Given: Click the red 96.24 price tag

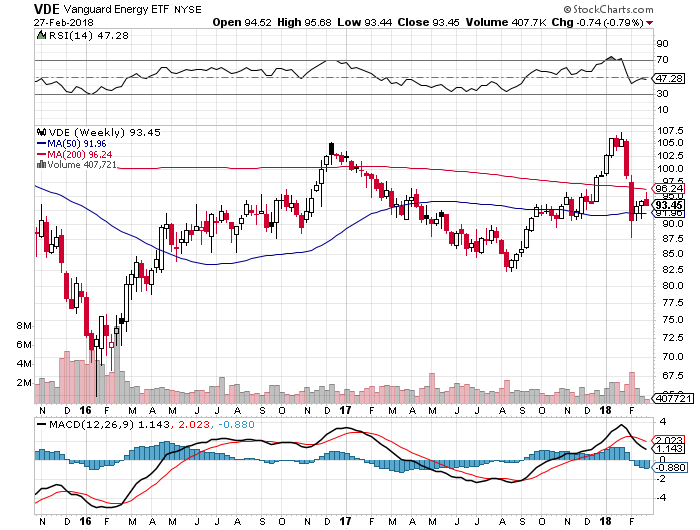Looking at the screenshot, I should 669,188.
